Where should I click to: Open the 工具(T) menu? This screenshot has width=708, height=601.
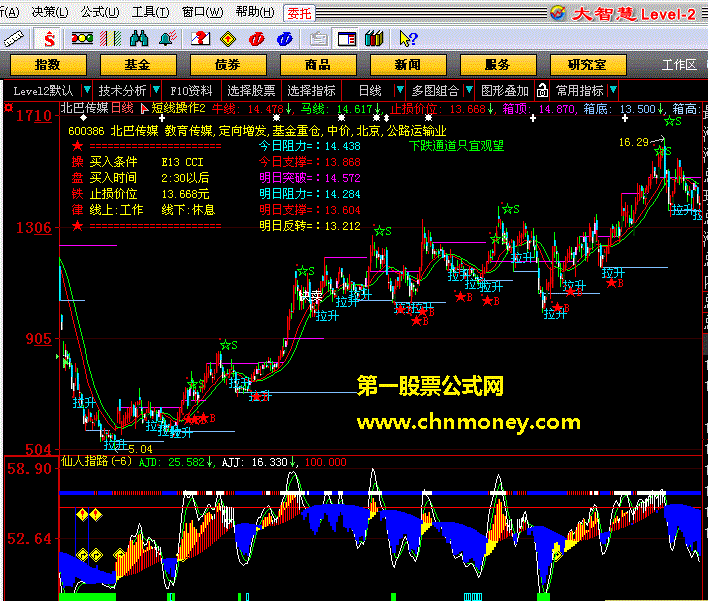(x=150, y=12)
